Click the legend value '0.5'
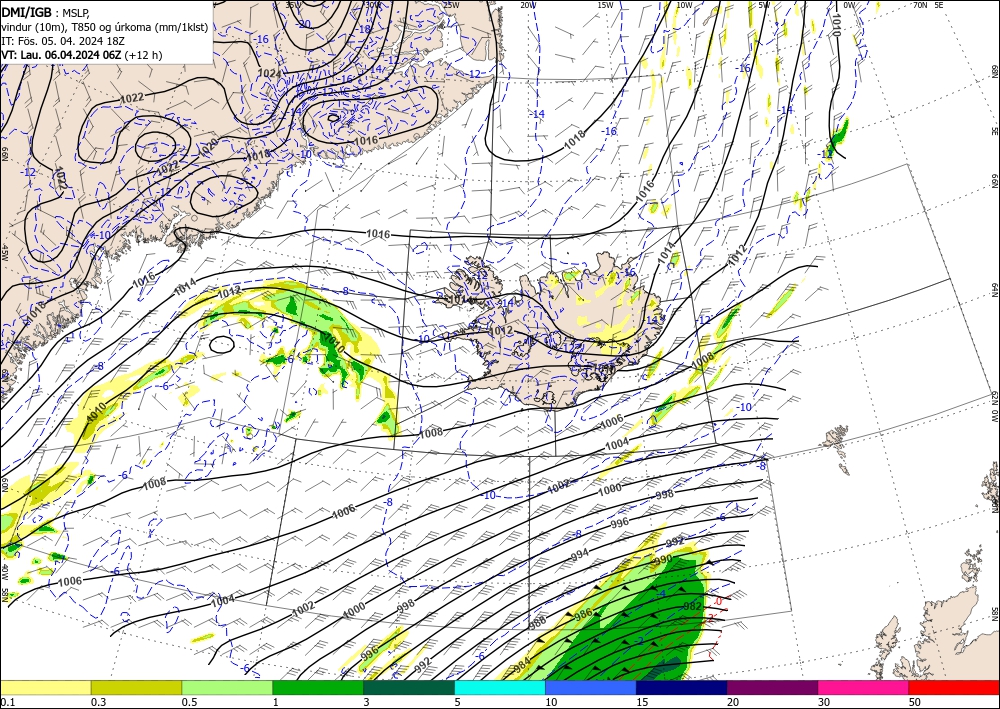Viewport: 1000px width, 709px height. [189, 702]
